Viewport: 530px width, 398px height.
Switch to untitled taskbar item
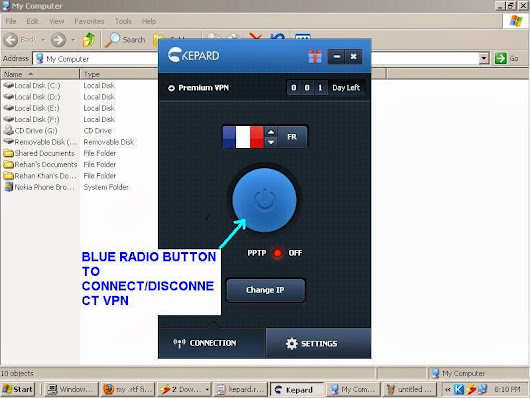(410, 389)
